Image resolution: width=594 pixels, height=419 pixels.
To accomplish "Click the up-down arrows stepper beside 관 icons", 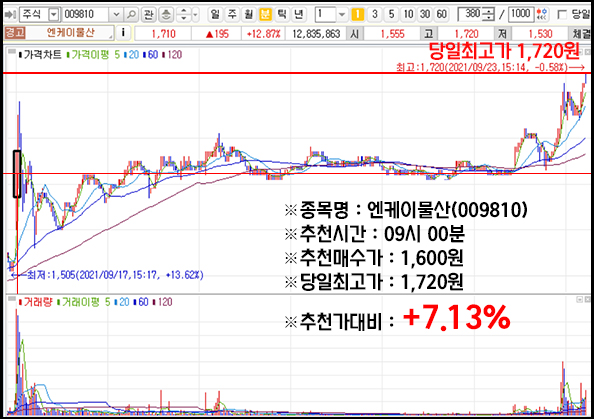I will pos(184,14).
